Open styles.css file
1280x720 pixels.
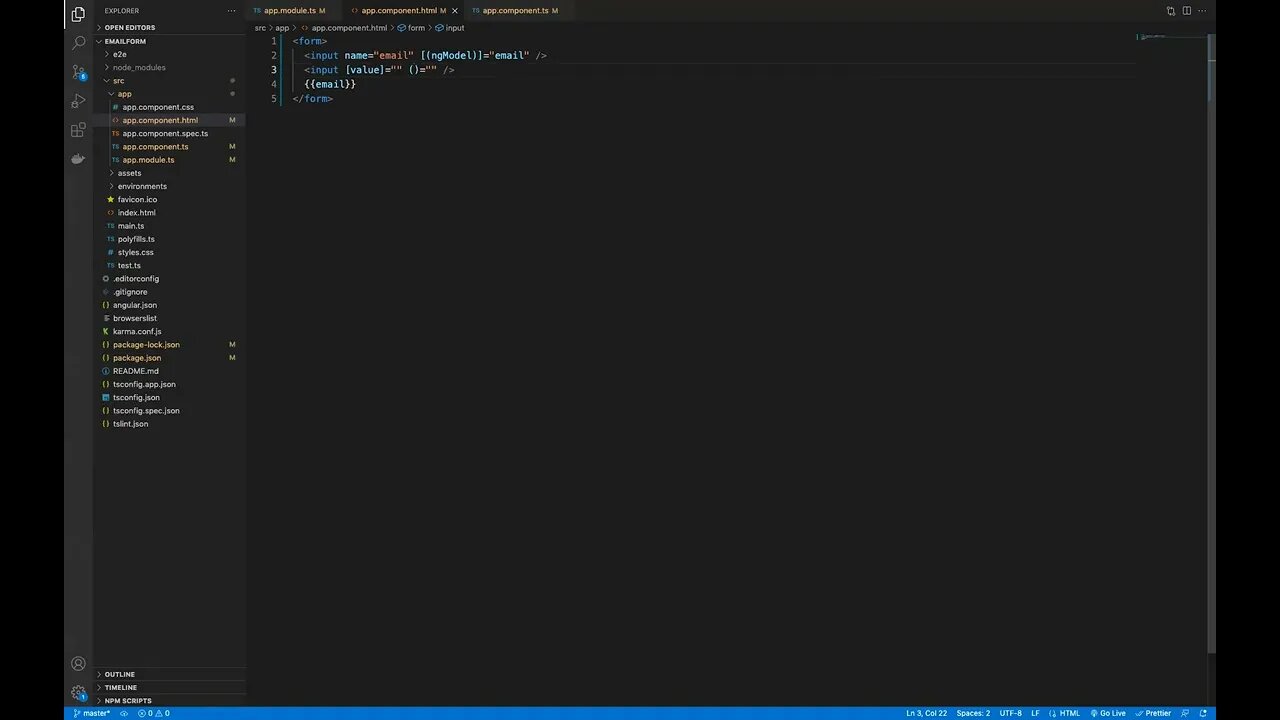(x=170, y=252)
